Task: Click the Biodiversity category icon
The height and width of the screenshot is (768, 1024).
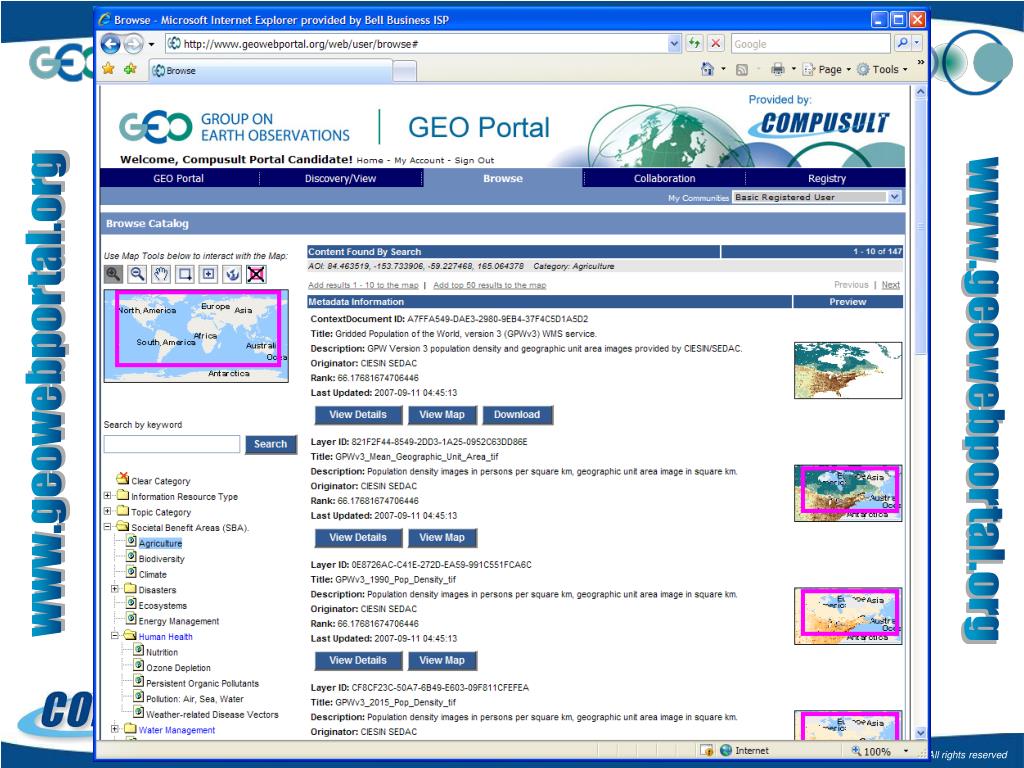Action: coord(131,557)
